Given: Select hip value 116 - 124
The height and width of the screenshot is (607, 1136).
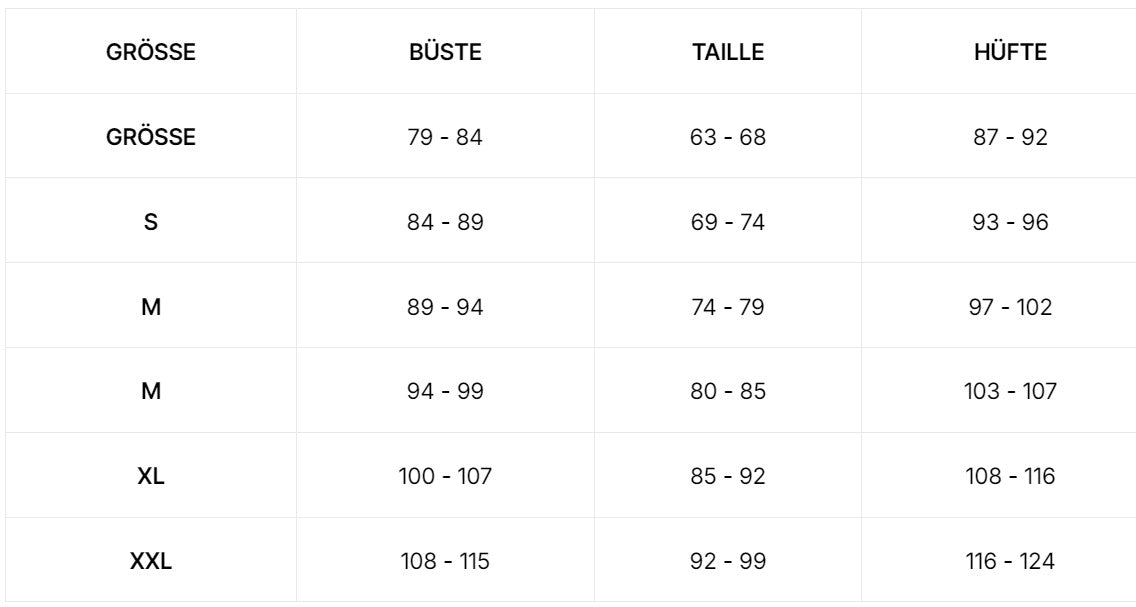Looking at the screenshot, I should (1010, 561).
